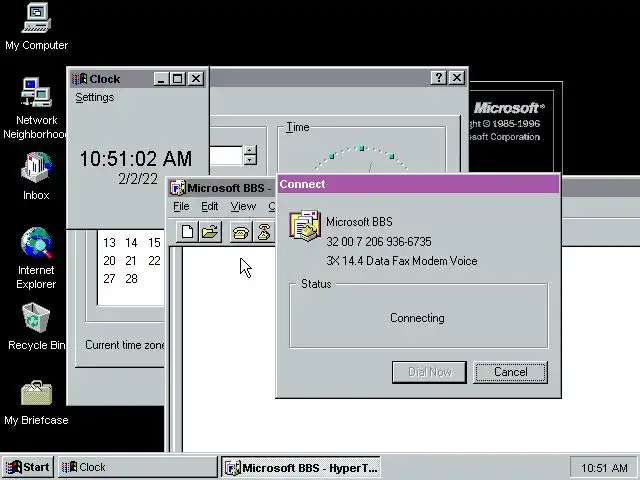Click the Microsoft BBS name in Connect dialog
This screenshot has width=640, height=480.
pos(359,222)
